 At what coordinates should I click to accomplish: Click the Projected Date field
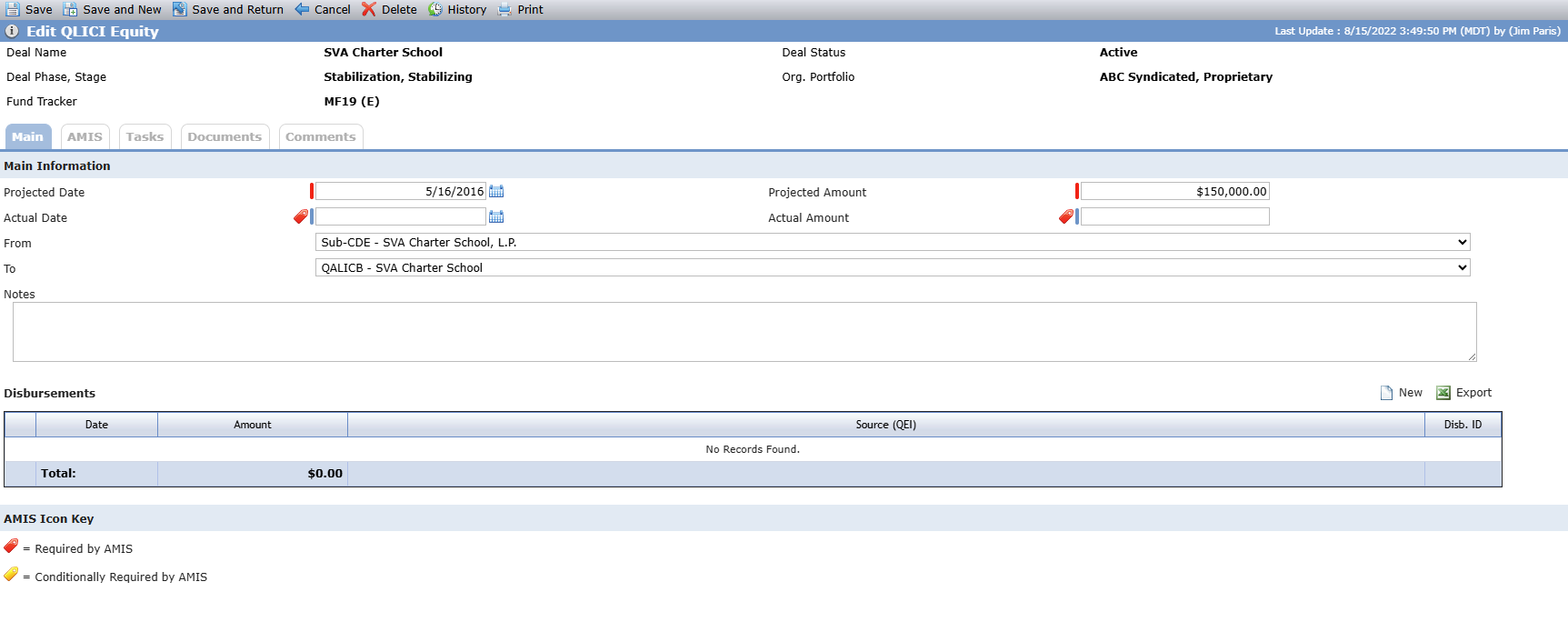coord(401,191)
